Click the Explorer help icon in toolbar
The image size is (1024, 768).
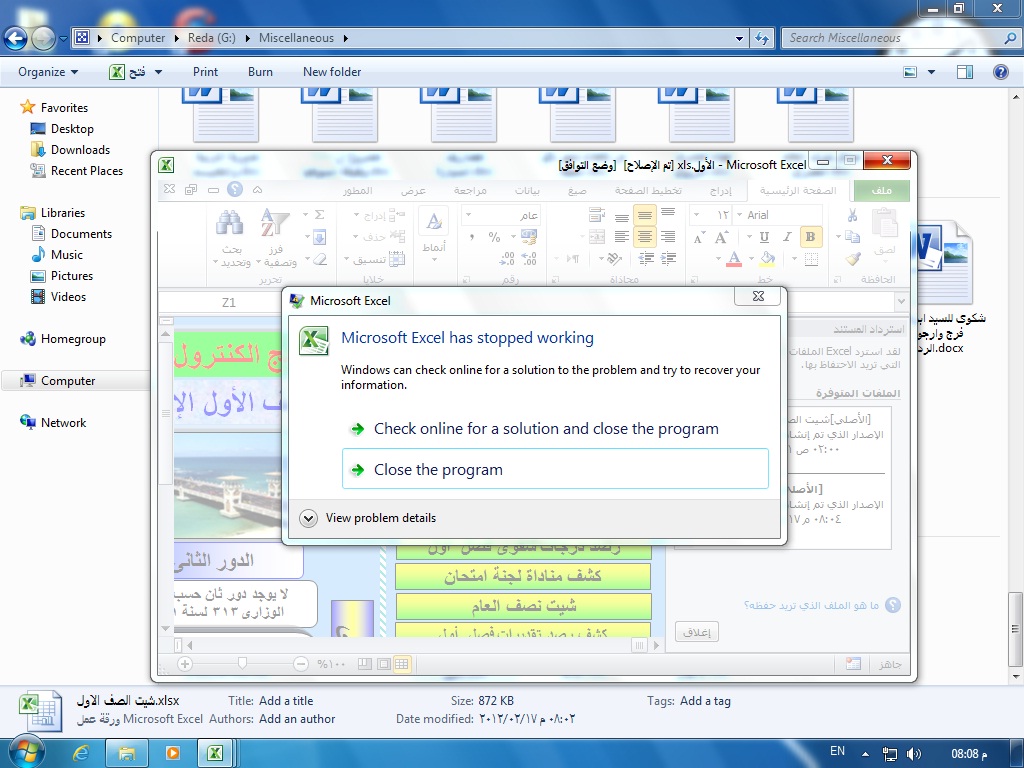(1000, 72)
